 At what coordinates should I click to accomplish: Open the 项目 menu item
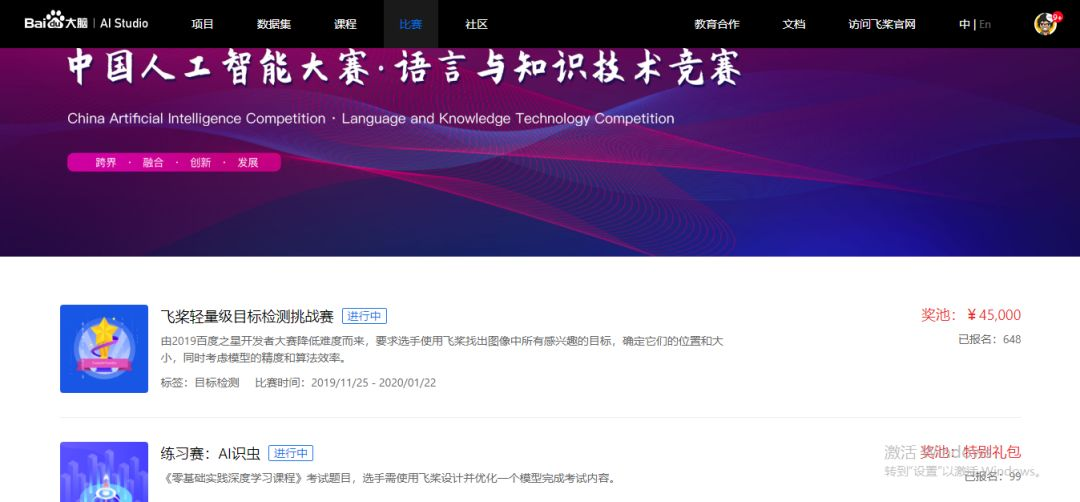pos(202,24)
